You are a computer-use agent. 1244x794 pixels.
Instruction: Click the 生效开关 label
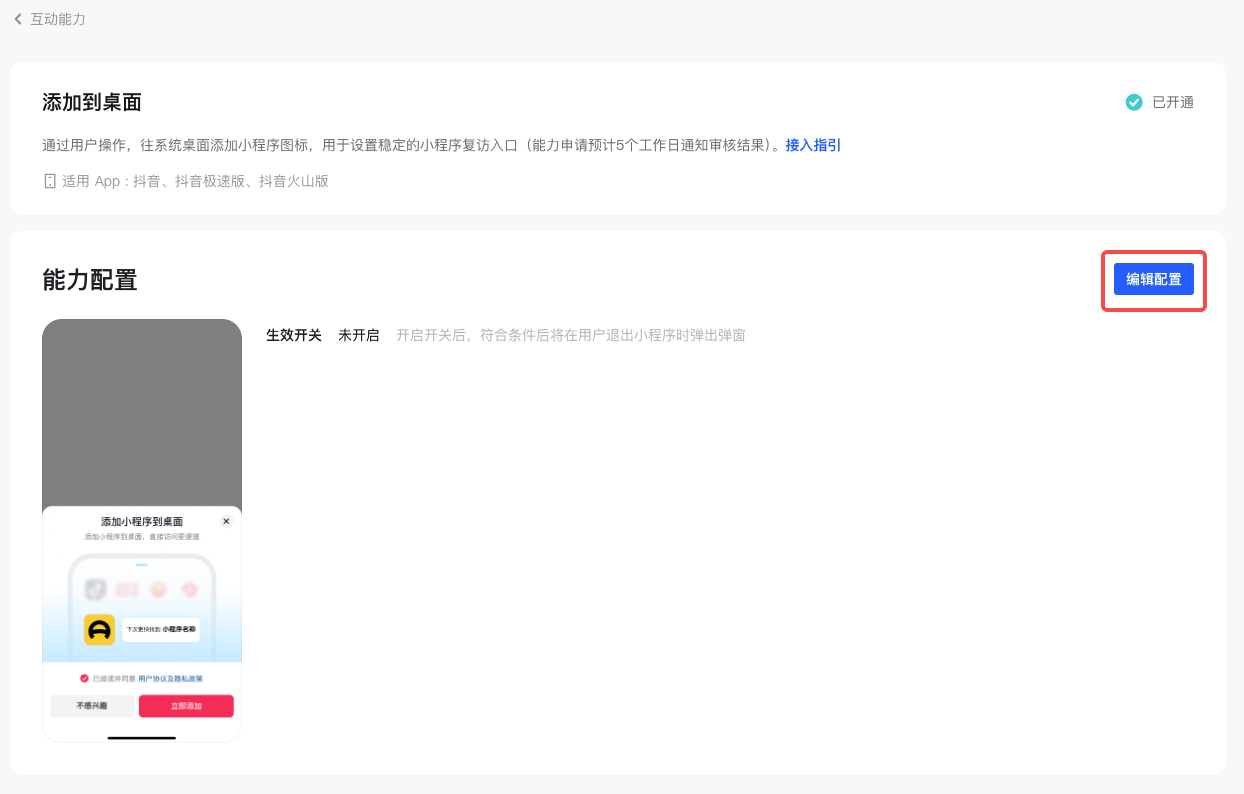[294, 335]
